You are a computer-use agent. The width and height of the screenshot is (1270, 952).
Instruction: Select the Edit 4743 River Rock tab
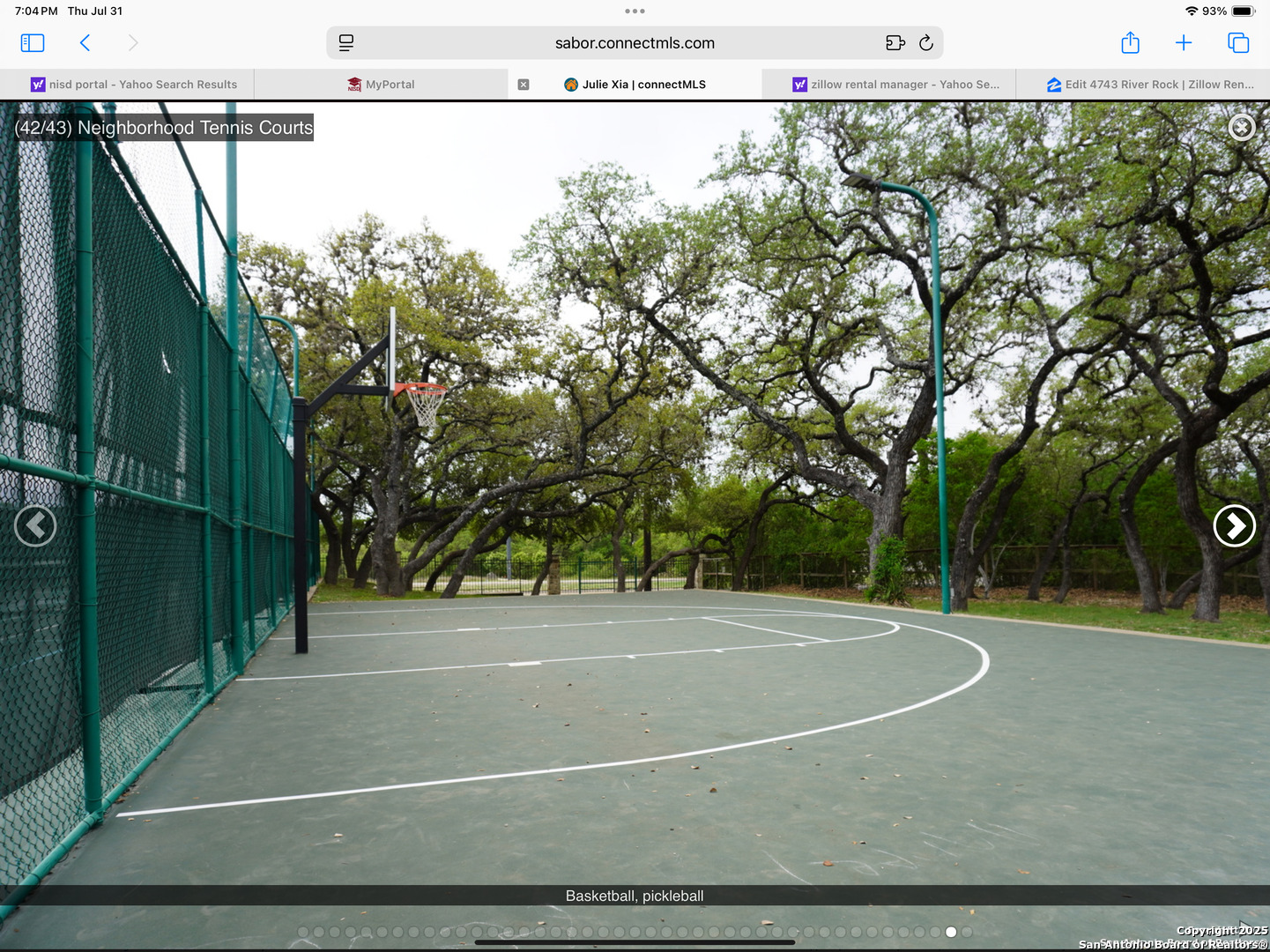coord(1150,85)
